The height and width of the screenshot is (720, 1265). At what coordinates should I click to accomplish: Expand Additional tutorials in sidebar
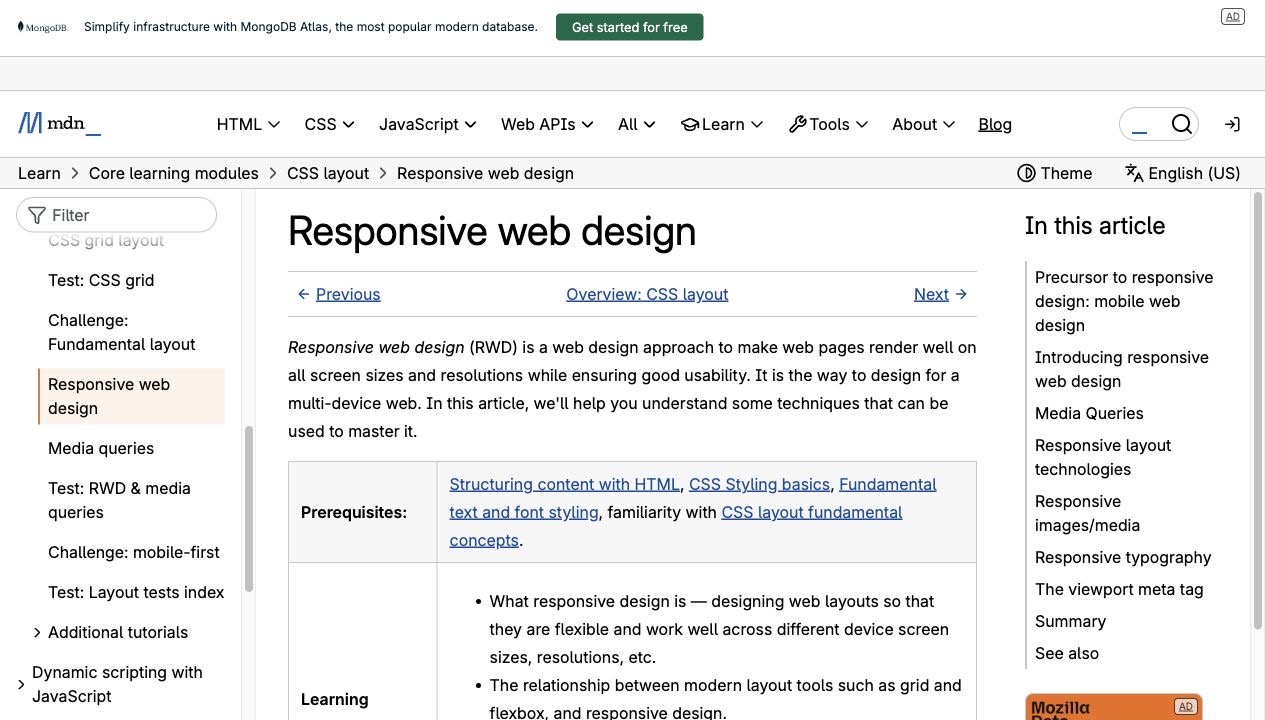(x=110, y=632)
